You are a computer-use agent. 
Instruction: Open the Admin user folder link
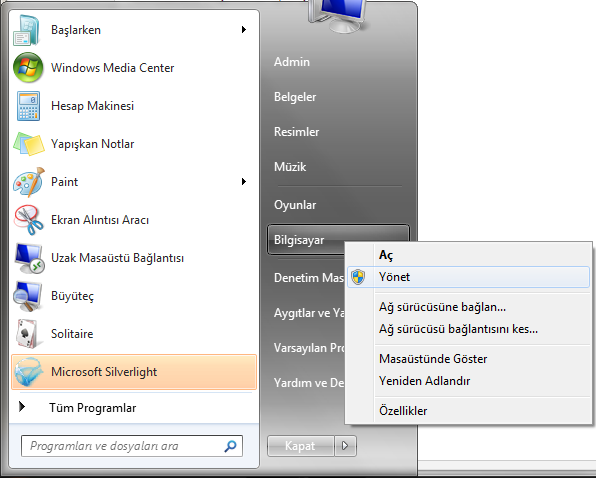(292, 62)
